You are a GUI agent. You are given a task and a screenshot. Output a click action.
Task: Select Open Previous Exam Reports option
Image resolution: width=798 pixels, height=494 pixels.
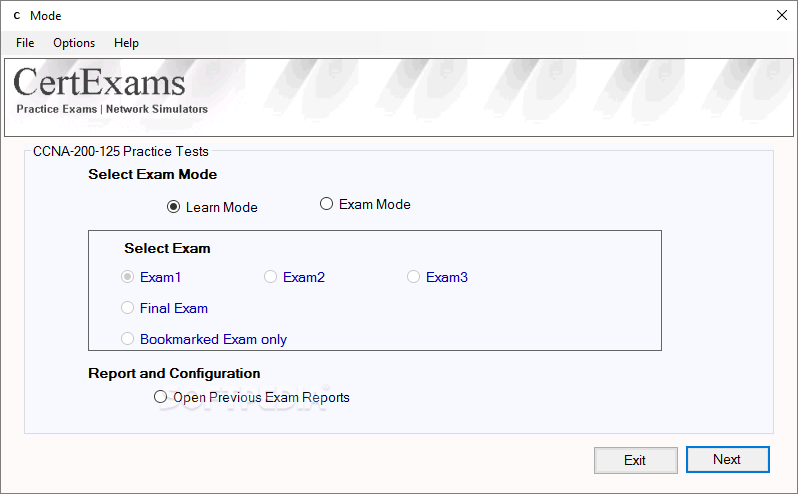tap(252, 397)
